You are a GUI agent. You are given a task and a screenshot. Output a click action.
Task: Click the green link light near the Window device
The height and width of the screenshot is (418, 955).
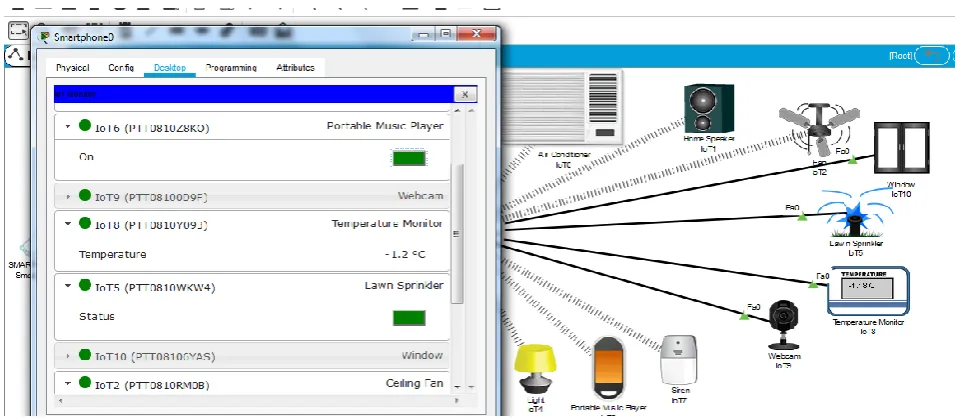point(853,160)
